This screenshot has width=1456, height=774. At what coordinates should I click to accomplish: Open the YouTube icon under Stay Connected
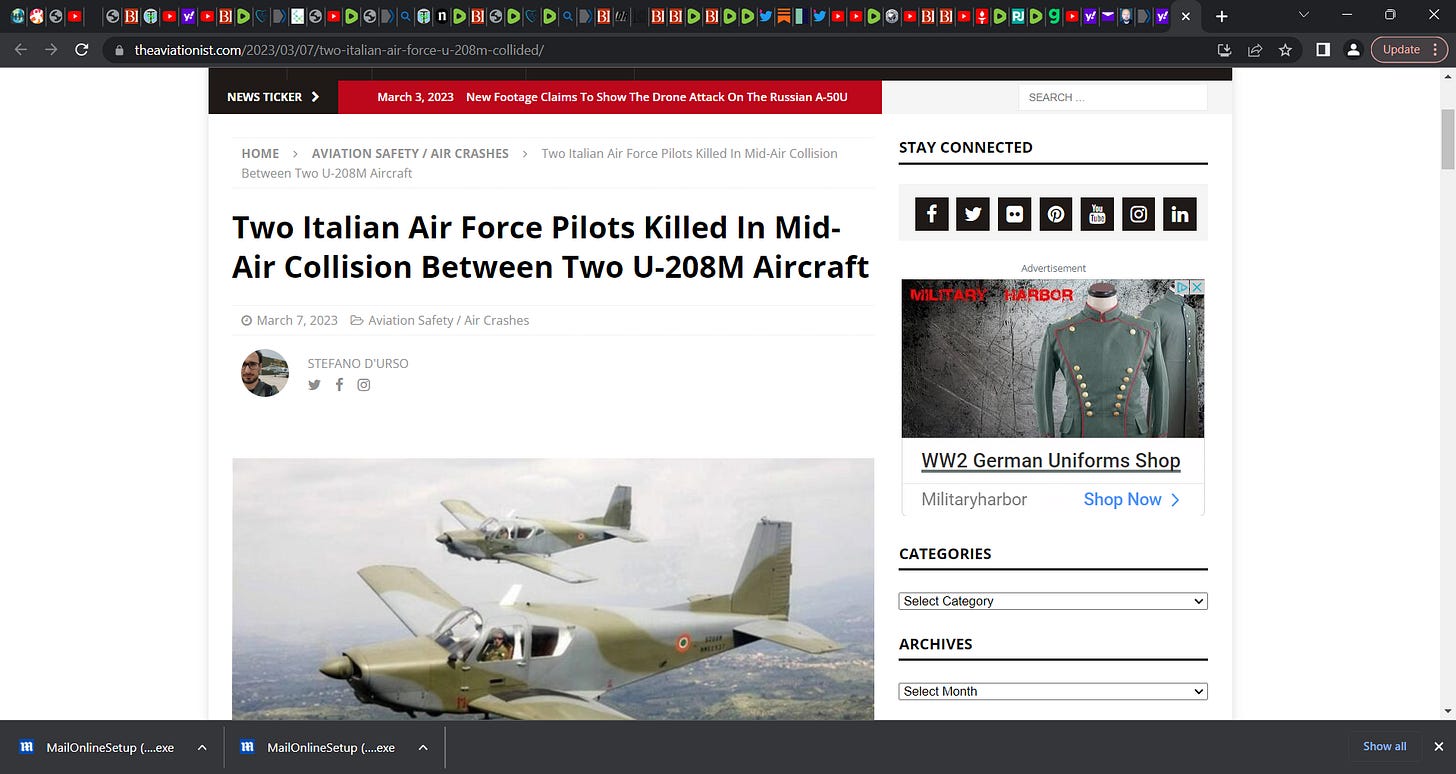click(1097, 214)
